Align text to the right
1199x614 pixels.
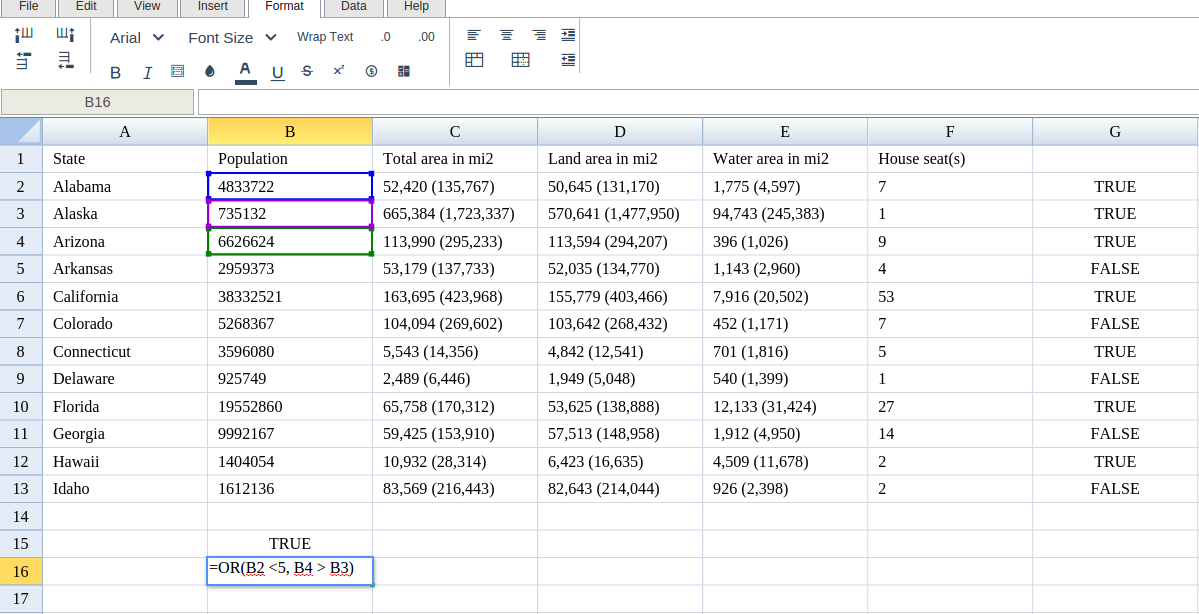pyautogui.click(x=539, y=35)
